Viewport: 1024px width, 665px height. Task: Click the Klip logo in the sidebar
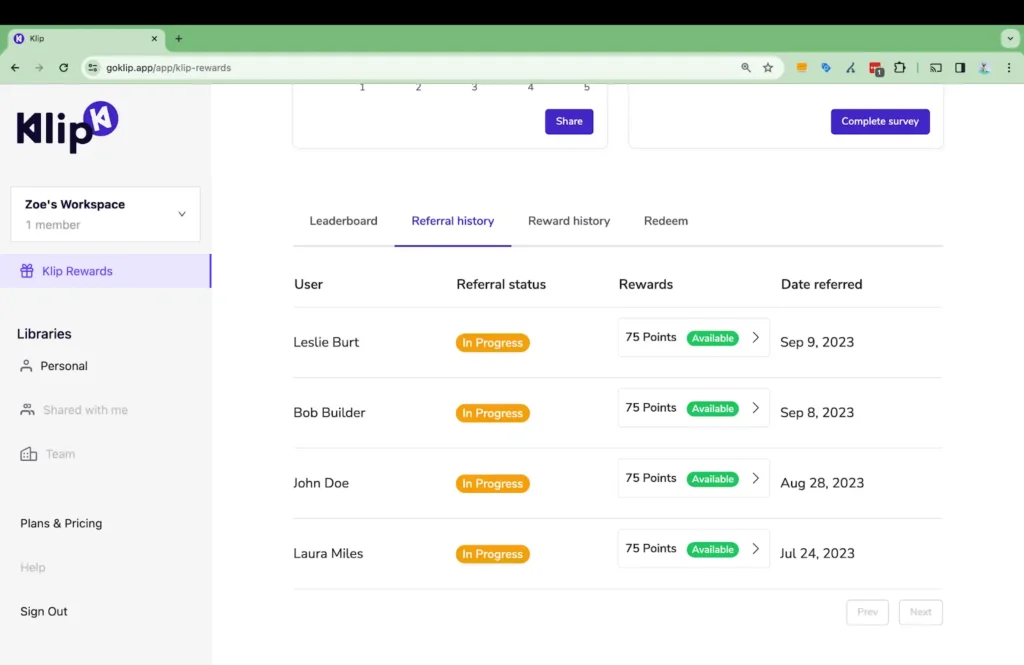coord(67,127)
